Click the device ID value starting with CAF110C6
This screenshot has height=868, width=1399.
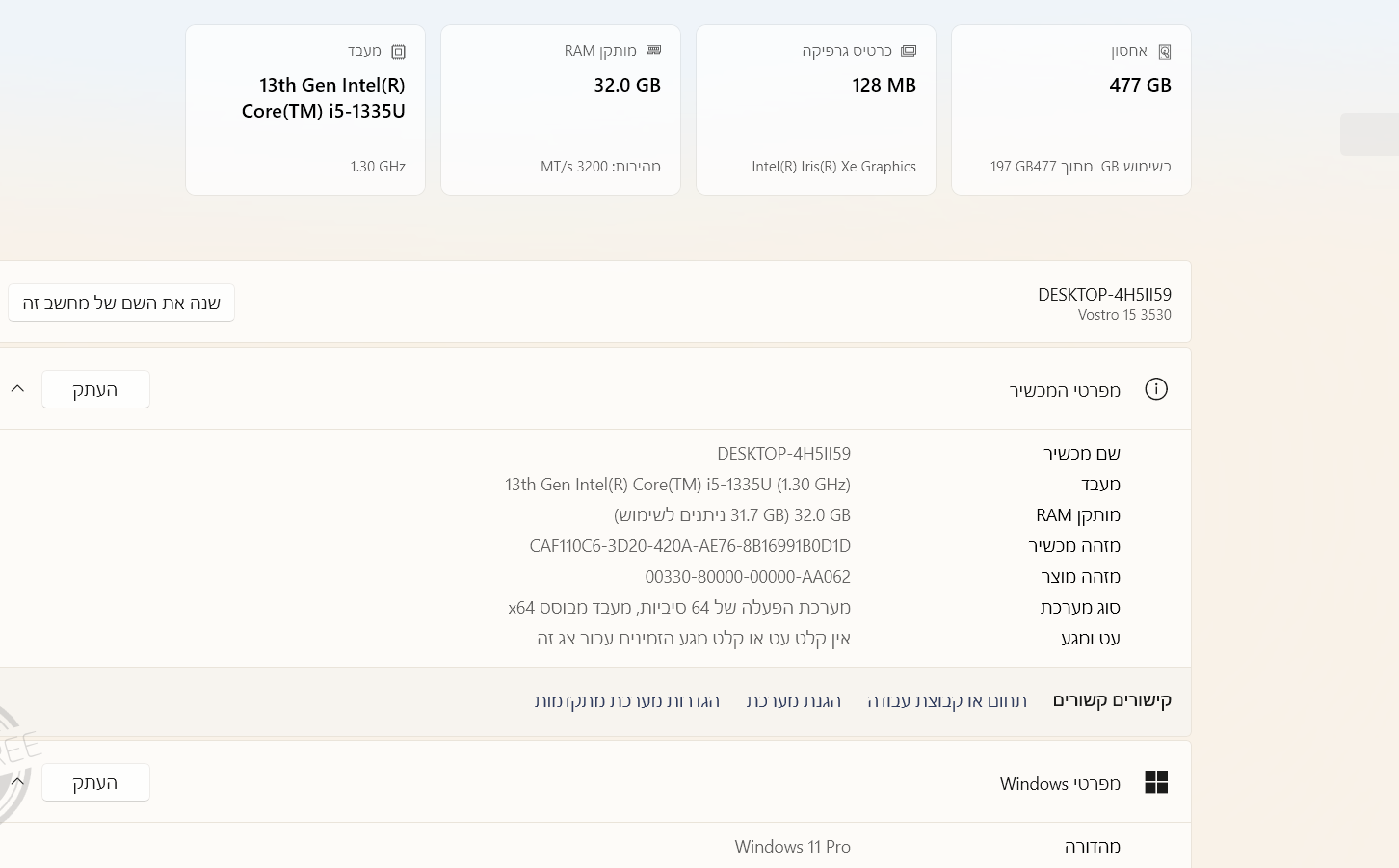[x=690, y=546]
